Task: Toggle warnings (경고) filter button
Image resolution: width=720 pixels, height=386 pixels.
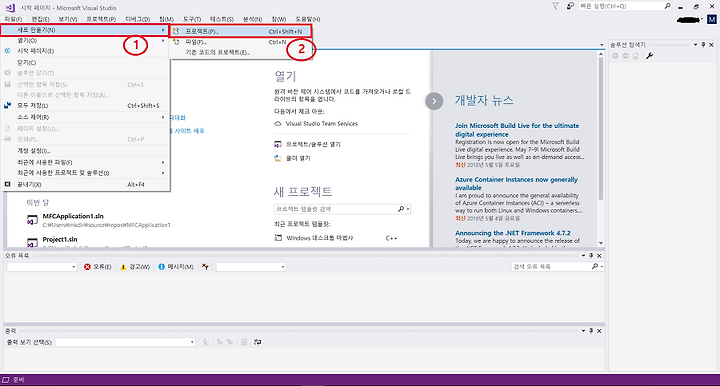Action: click(x=135, y=267)
